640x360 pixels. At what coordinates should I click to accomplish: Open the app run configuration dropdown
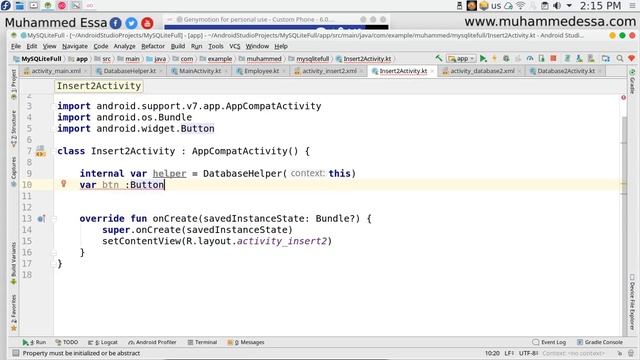point(461,58)
